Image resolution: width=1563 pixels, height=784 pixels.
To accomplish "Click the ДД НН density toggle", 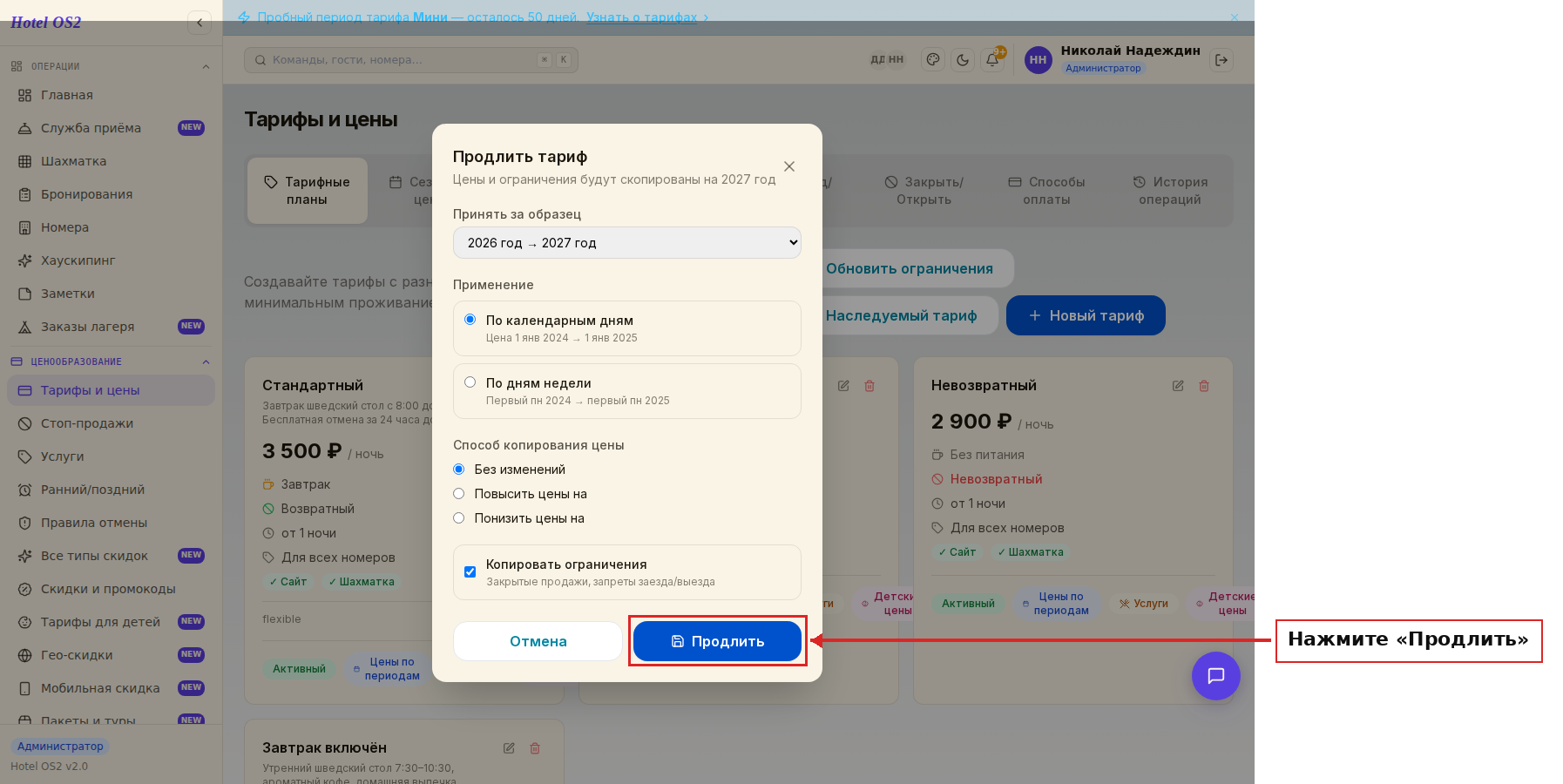I will pos(887,60).
